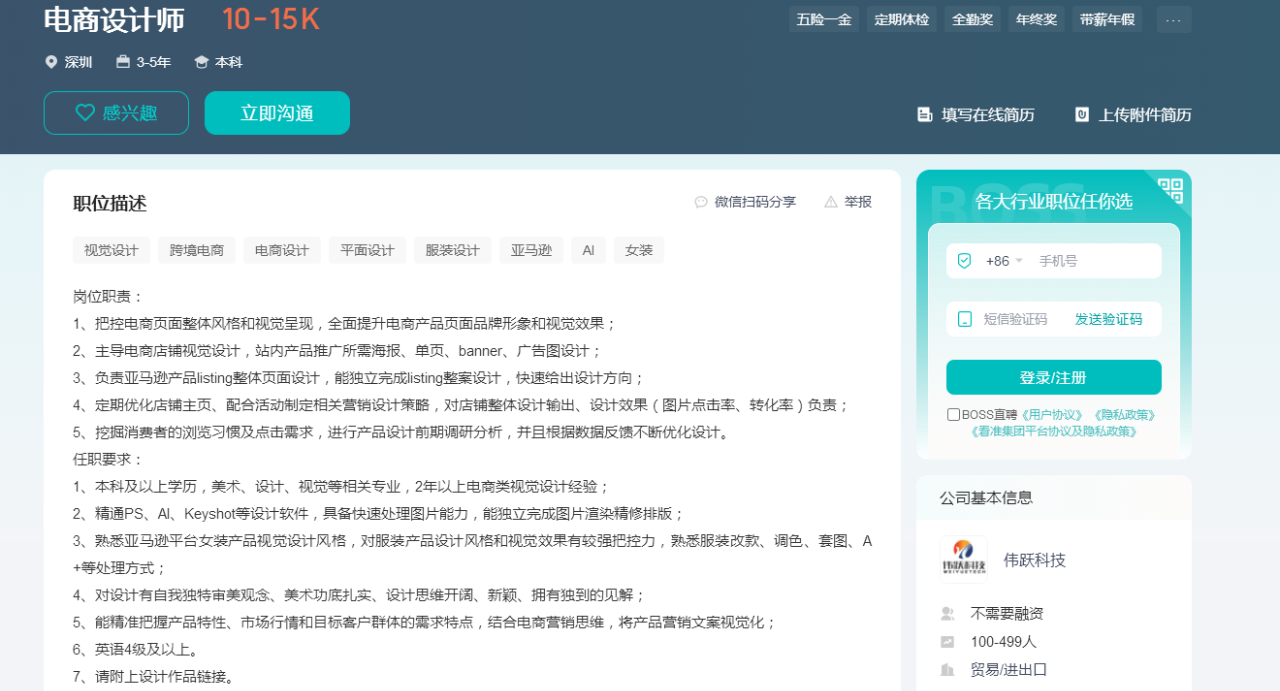Open 填写在线简历 via its document icon
The height and width of the screenshot is (691, 1280).
[925, 115]
